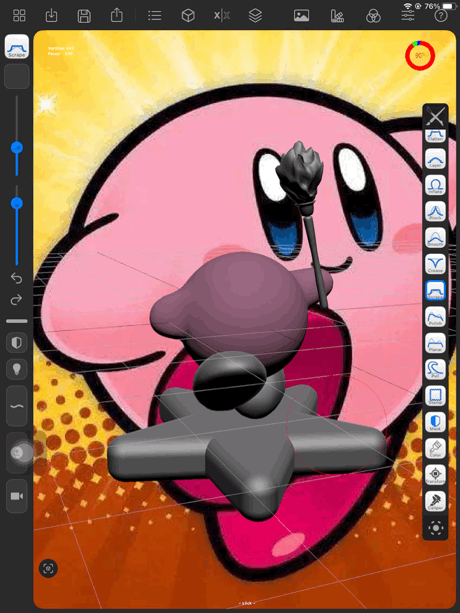The image size is (460, 613).
Task: Select the Polish tool
Action: point(435,317)
